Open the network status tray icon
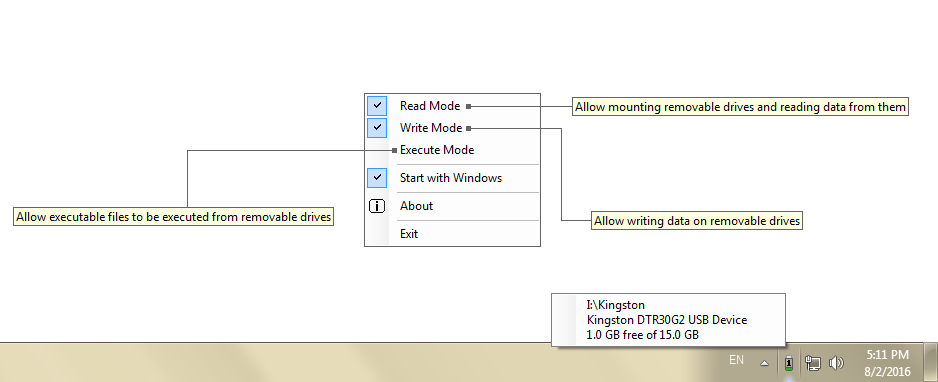The width and height of the screenshot is (938, 382). pyautogui.click(x=812, y=362)
